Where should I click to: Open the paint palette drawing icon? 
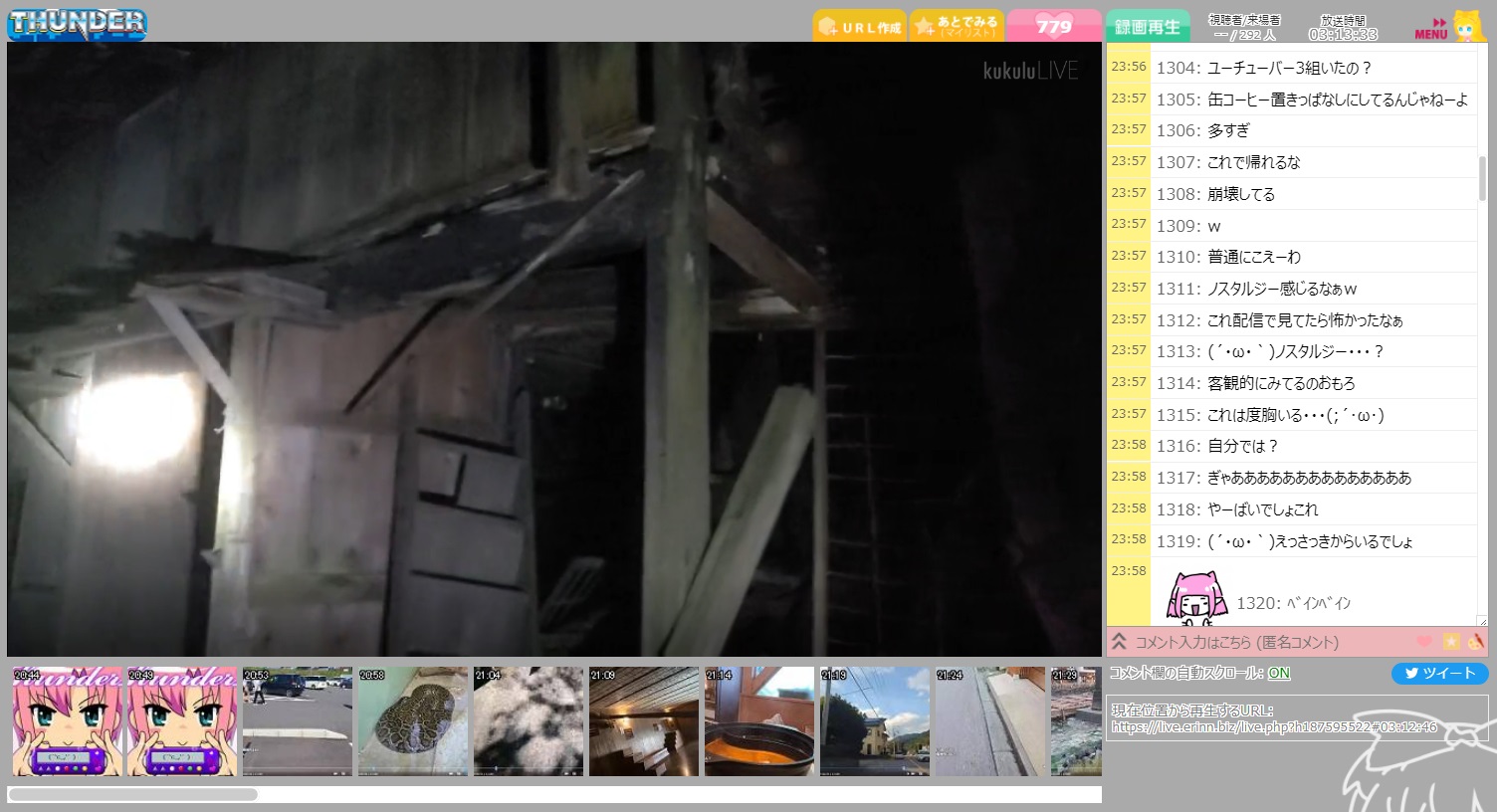tap(1475, 642)
